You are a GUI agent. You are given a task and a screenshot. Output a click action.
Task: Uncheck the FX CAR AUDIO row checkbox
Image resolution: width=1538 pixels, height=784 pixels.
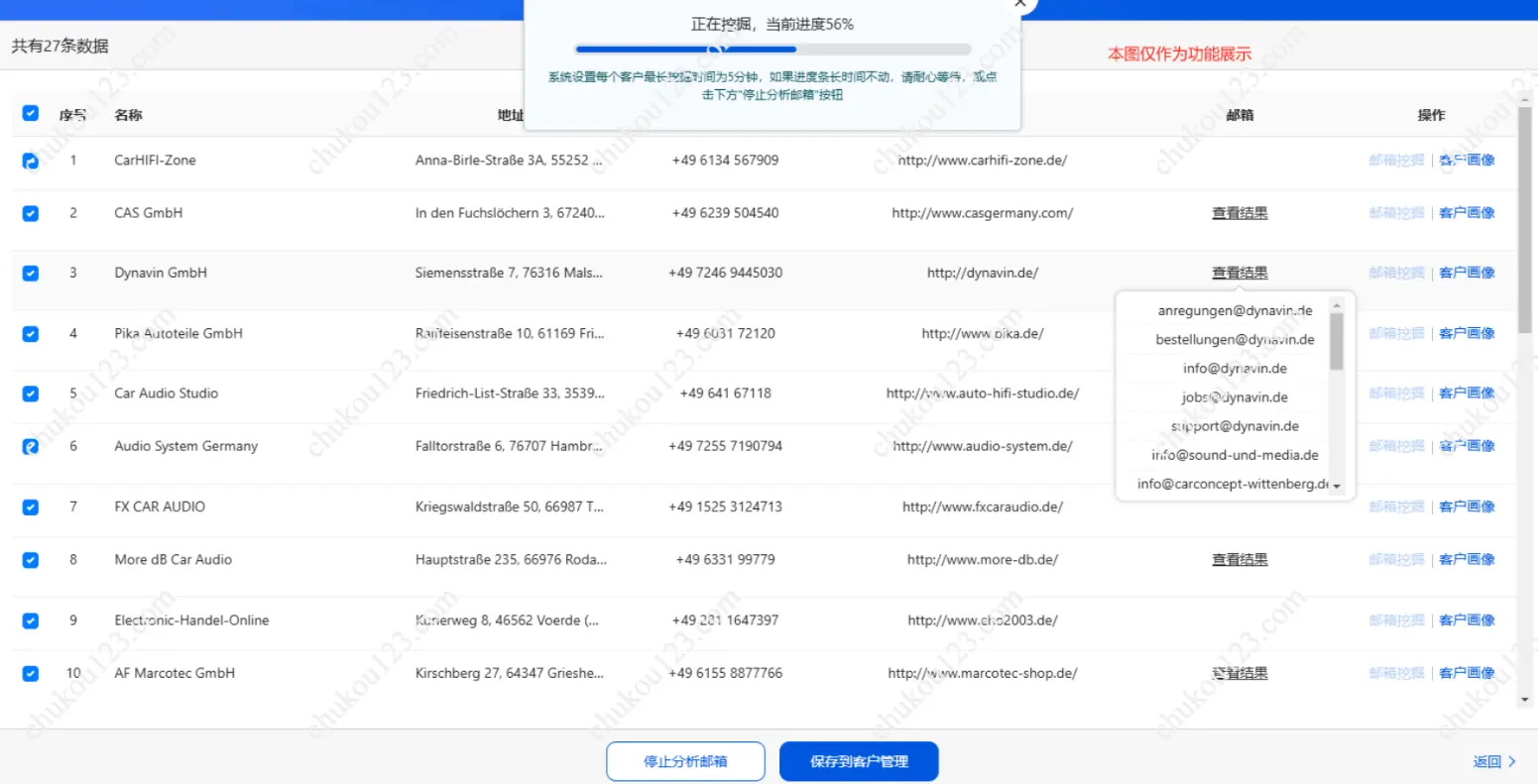31,507
